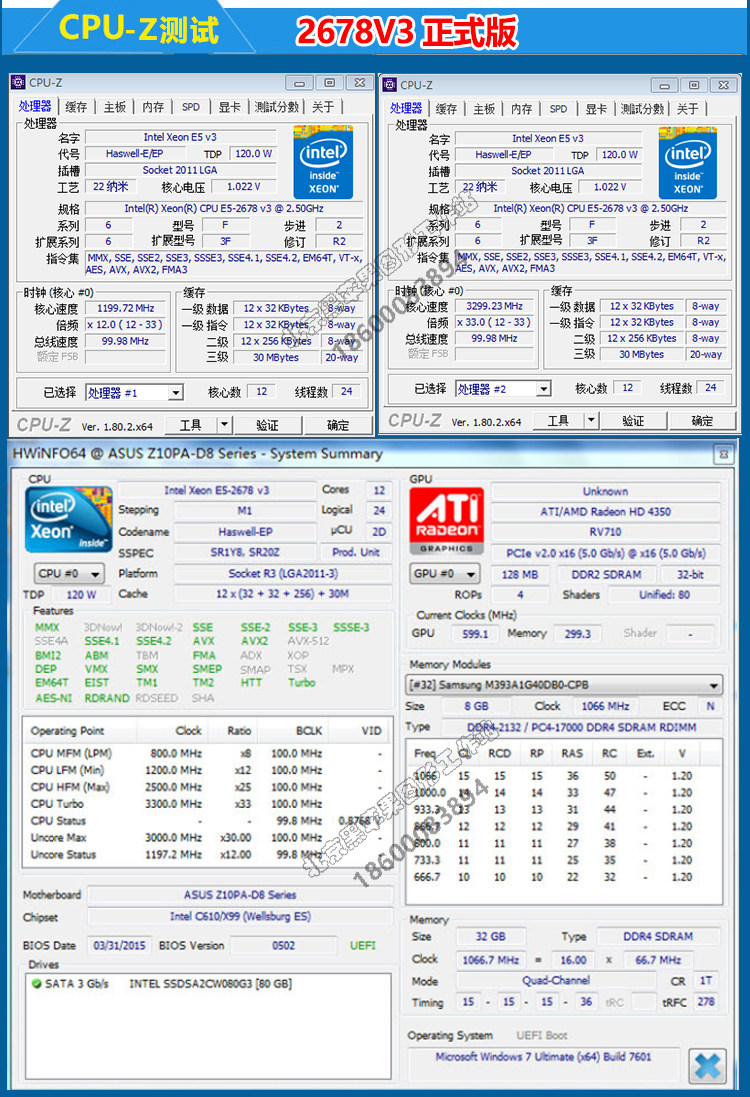Switch to 缓存 tab in the 处理器 #1 CPU-Z window
The image size is (750, 1097).
[x=76, y=107]
